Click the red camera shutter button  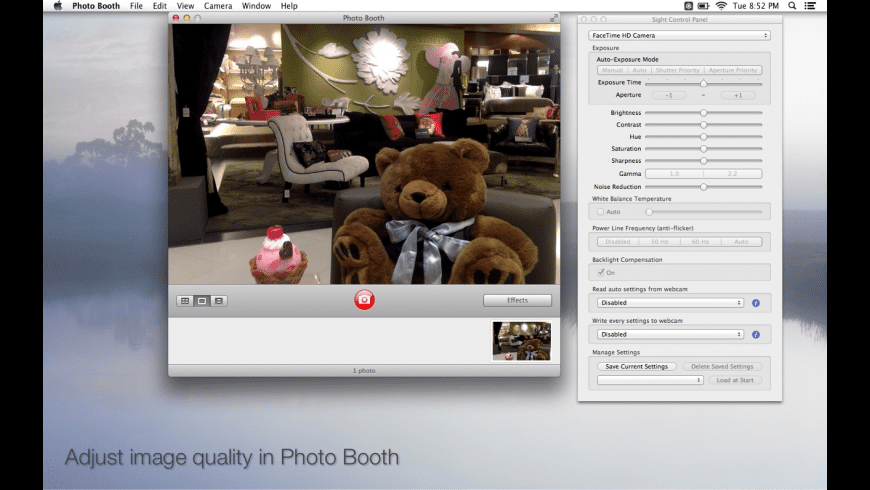click(x=364, y=300)
